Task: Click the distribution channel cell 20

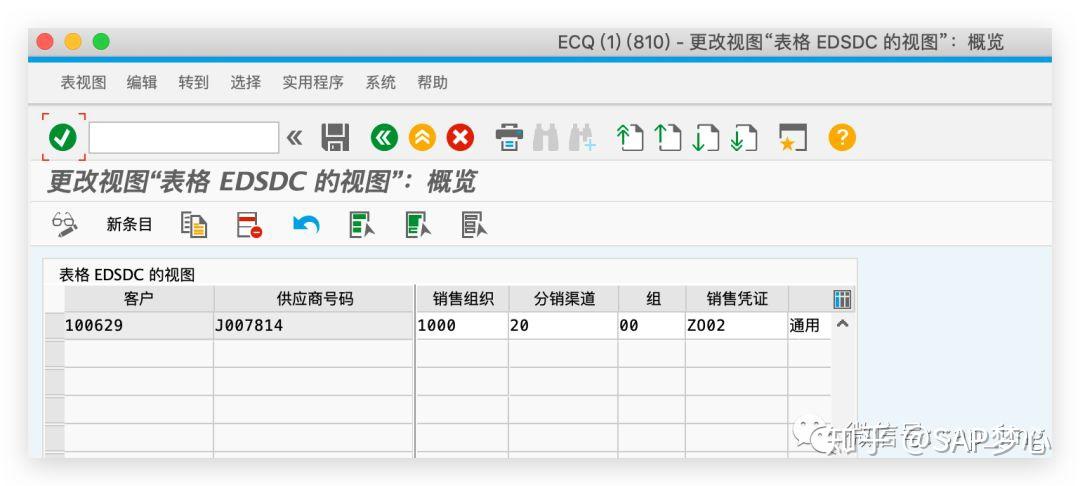Action: (564, 326)
